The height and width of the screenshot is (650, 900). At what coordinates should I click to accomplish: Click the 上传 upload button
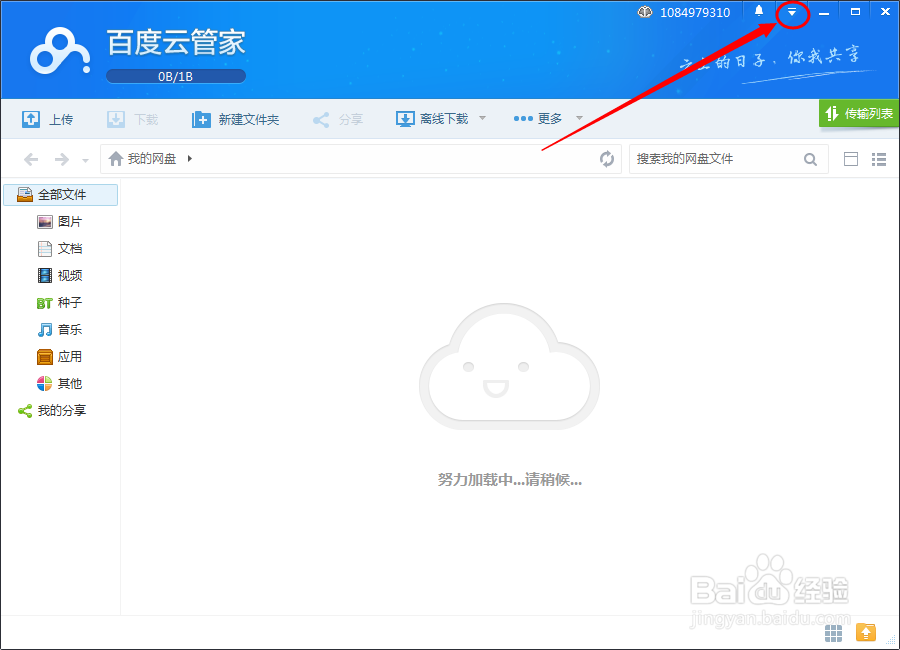coord(48,119)
